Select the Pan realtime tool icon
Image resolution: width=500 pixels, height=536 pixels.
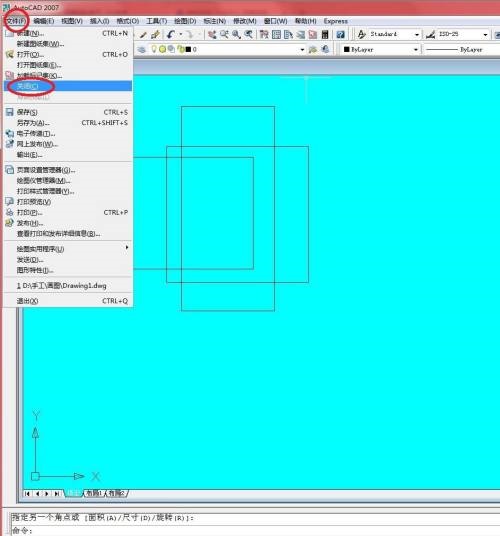click(x=212, y=34)
